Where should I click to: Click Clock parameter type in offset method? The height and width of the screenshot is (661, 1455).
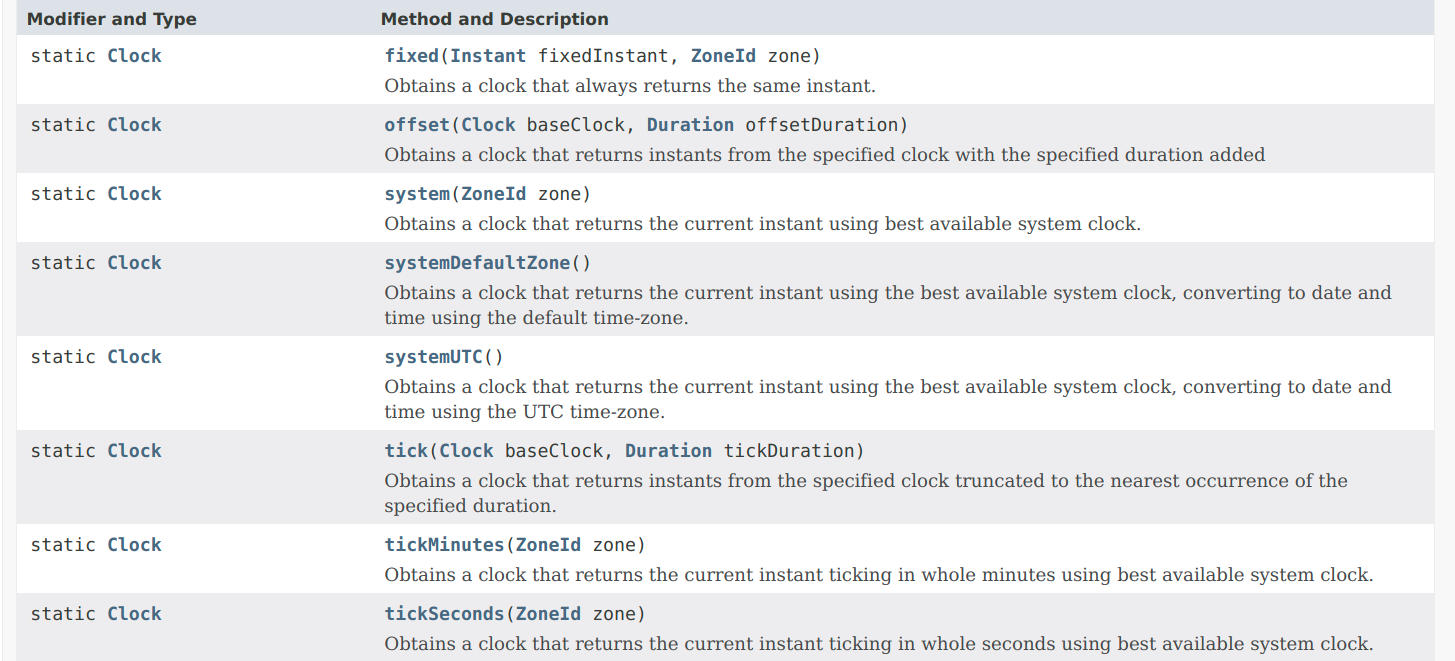[488, 125]
